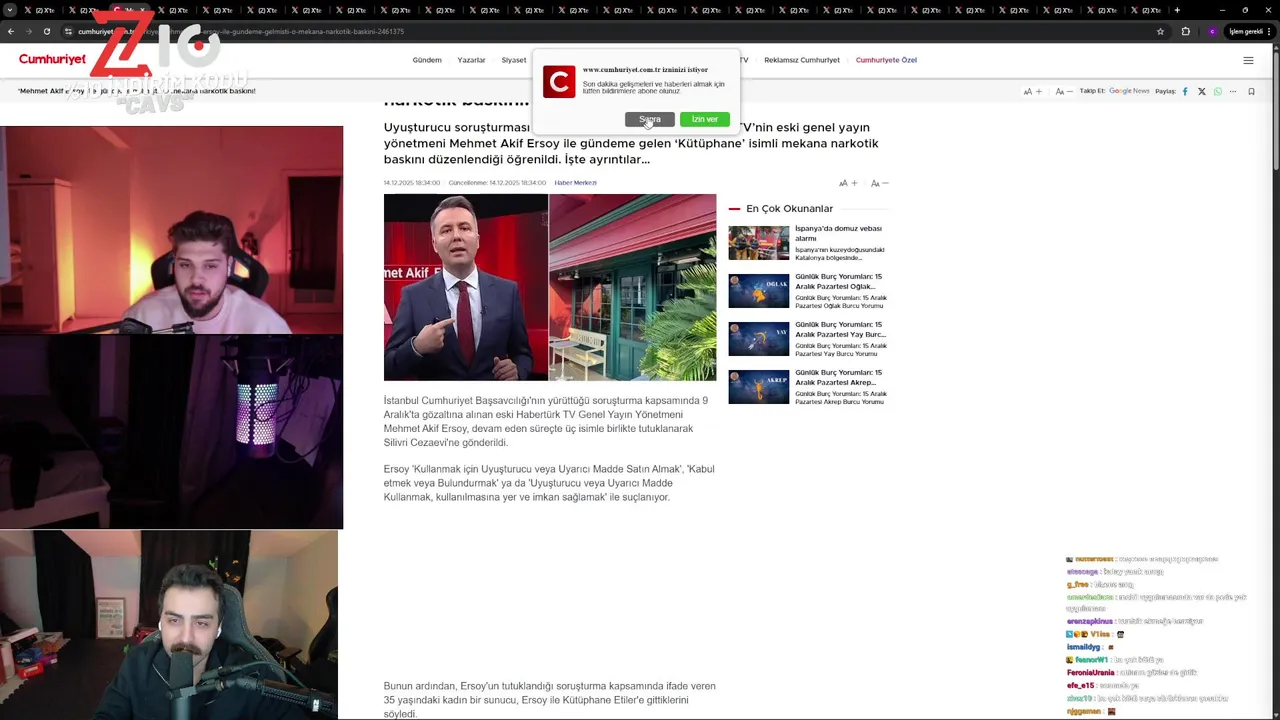Share the article via WhatsApp
The height and width of the screenshot is (720, 1280).
pos(1217,91)
